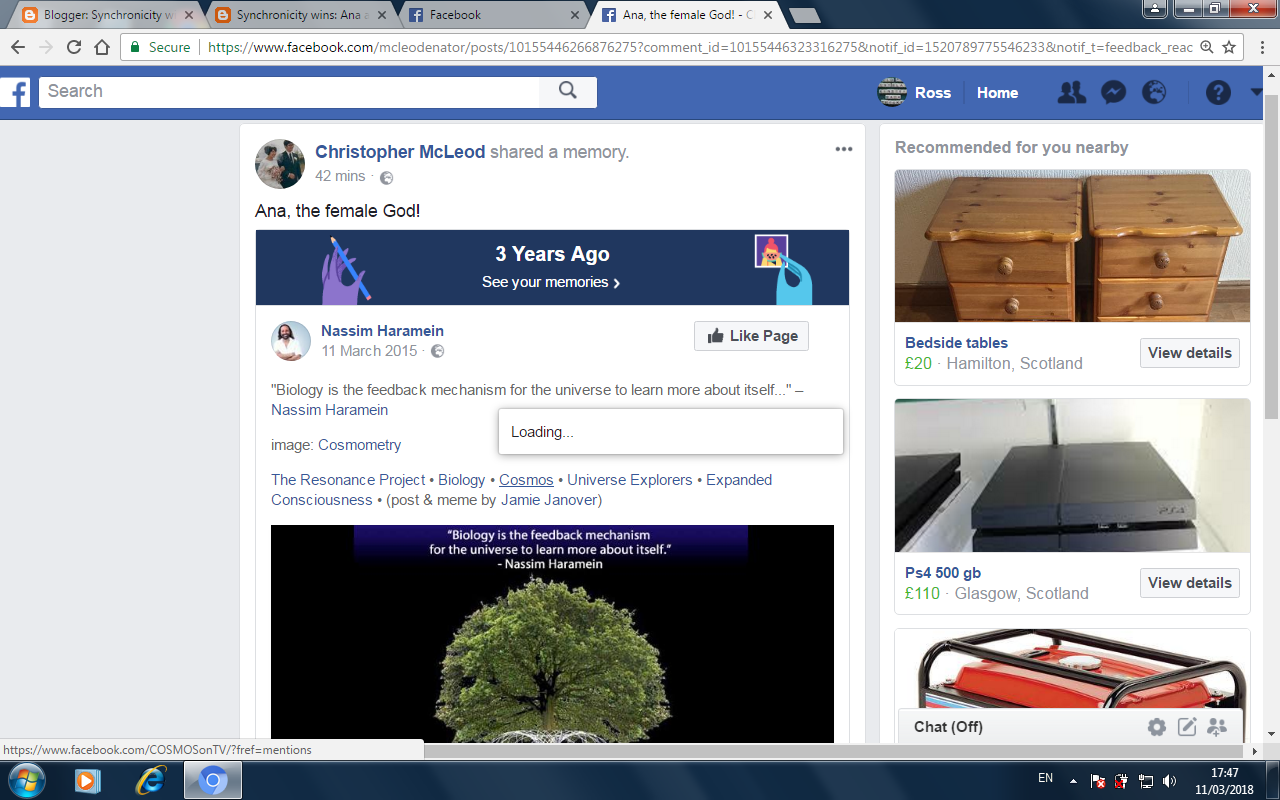
Task: Open the PS4 console photo
Action: click(x=1072, y=475)
